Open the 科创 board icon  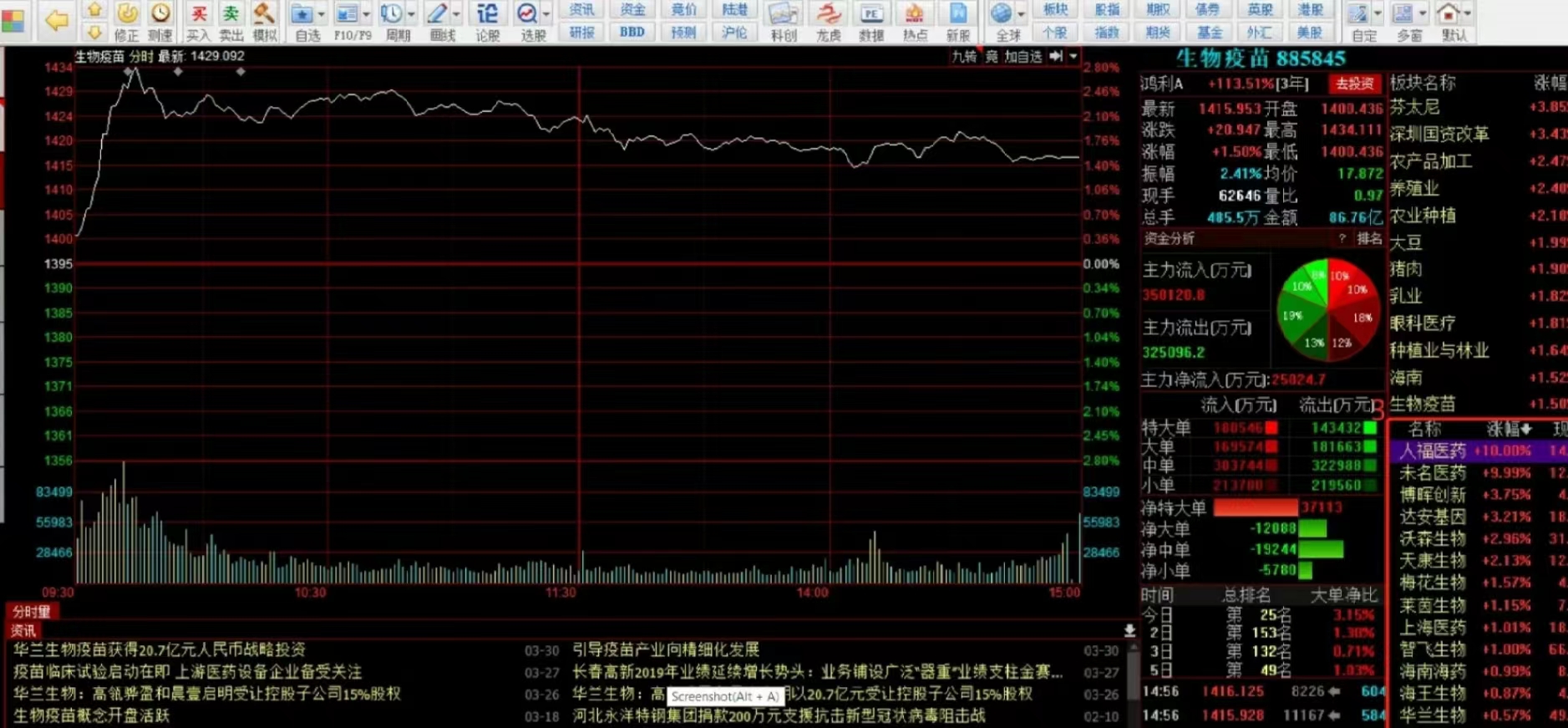(783, 21)
